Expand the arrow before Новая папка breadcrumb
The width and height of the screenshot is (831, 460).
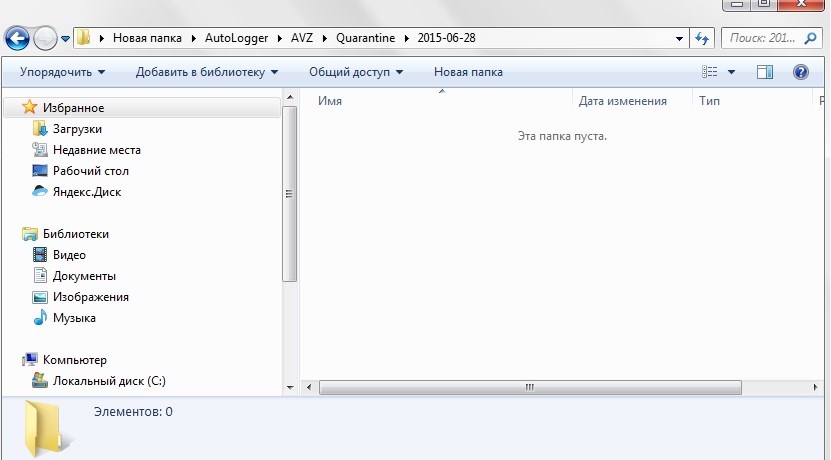(101, 39)
